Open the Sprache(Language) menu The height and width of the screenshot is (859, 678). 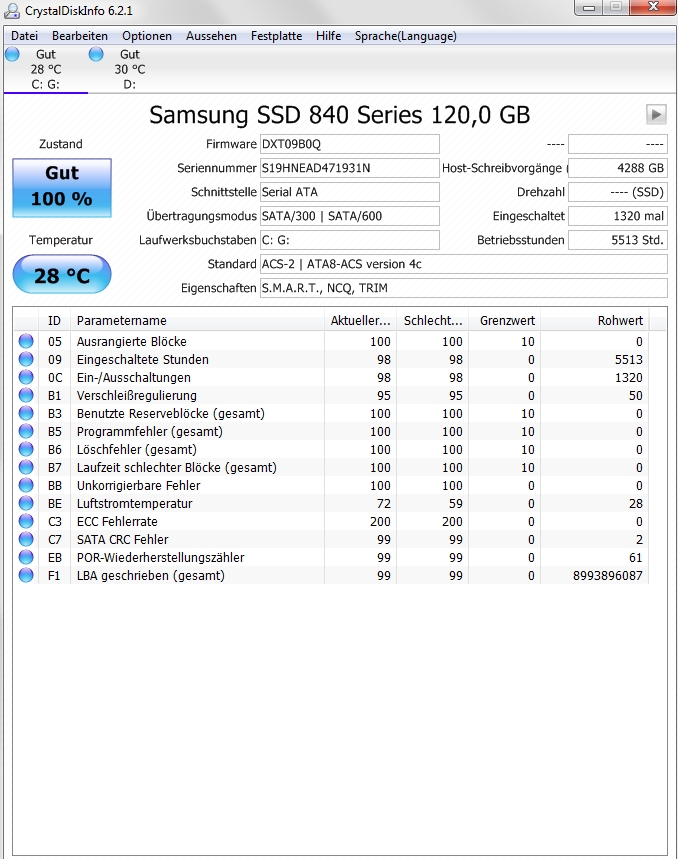click(406, 36)
